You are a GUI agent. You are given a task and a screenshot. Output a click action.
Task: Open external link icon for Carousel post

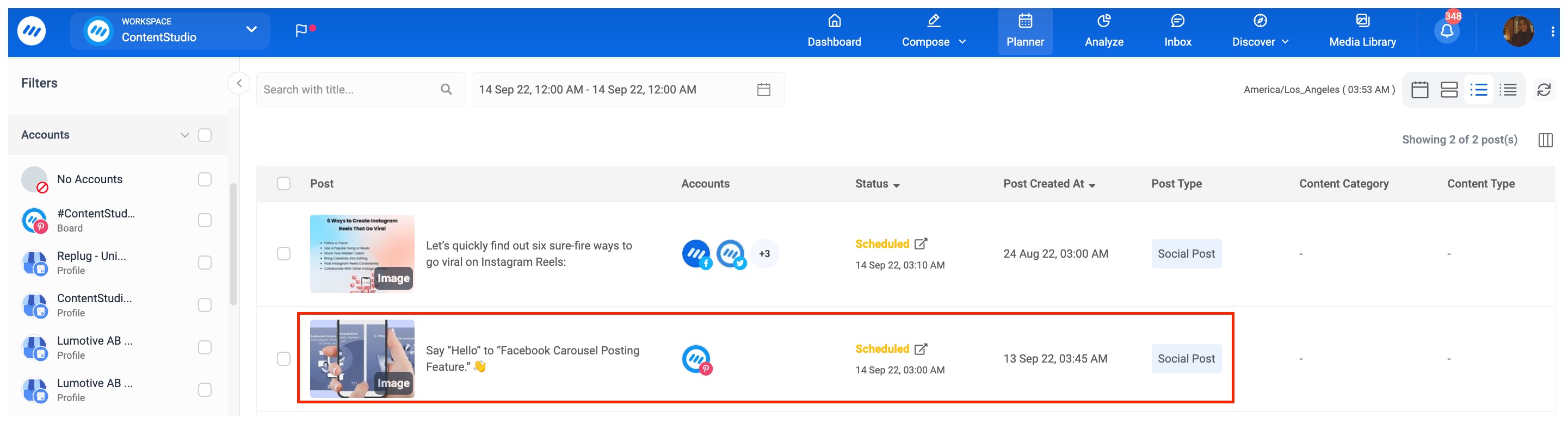point(921,349)
